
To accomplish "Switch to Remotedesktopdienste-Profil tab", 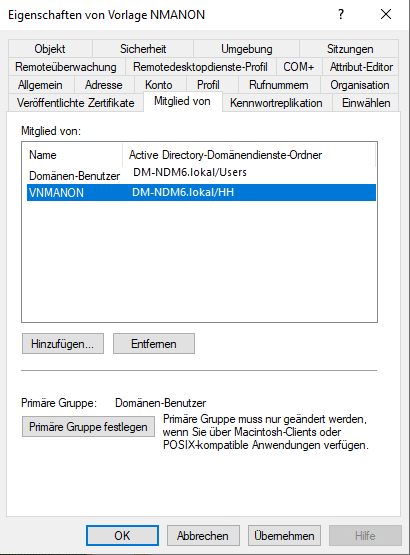I will (200, 67).
